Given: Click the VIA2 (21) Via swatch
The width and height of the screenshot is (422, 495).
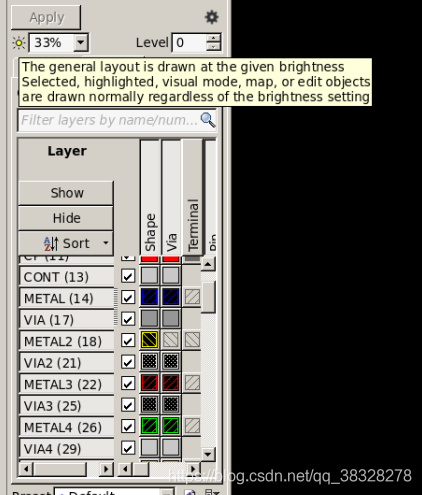Looking at the screenshot, I should 171,361.
